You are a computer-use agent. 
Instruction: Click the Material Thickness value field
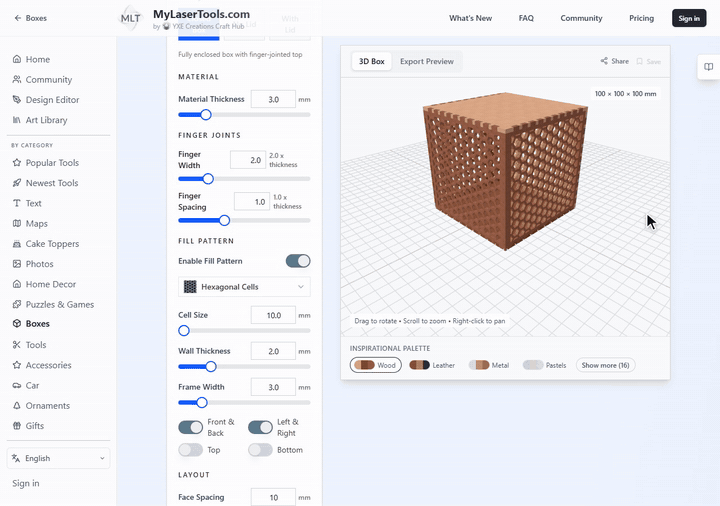[x=273, y=99]
